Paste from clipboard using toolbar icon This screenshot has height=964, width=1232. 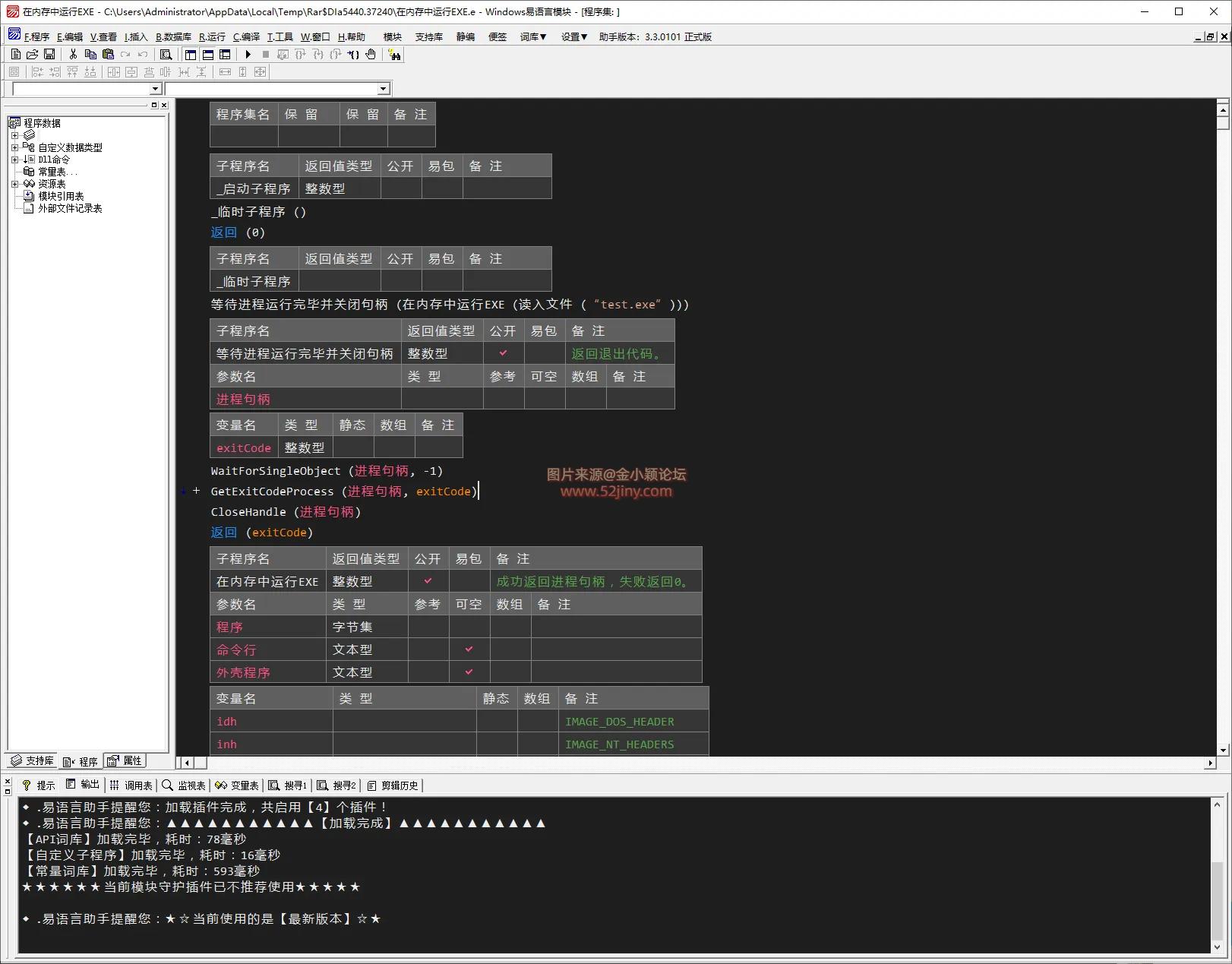(108, 54)
